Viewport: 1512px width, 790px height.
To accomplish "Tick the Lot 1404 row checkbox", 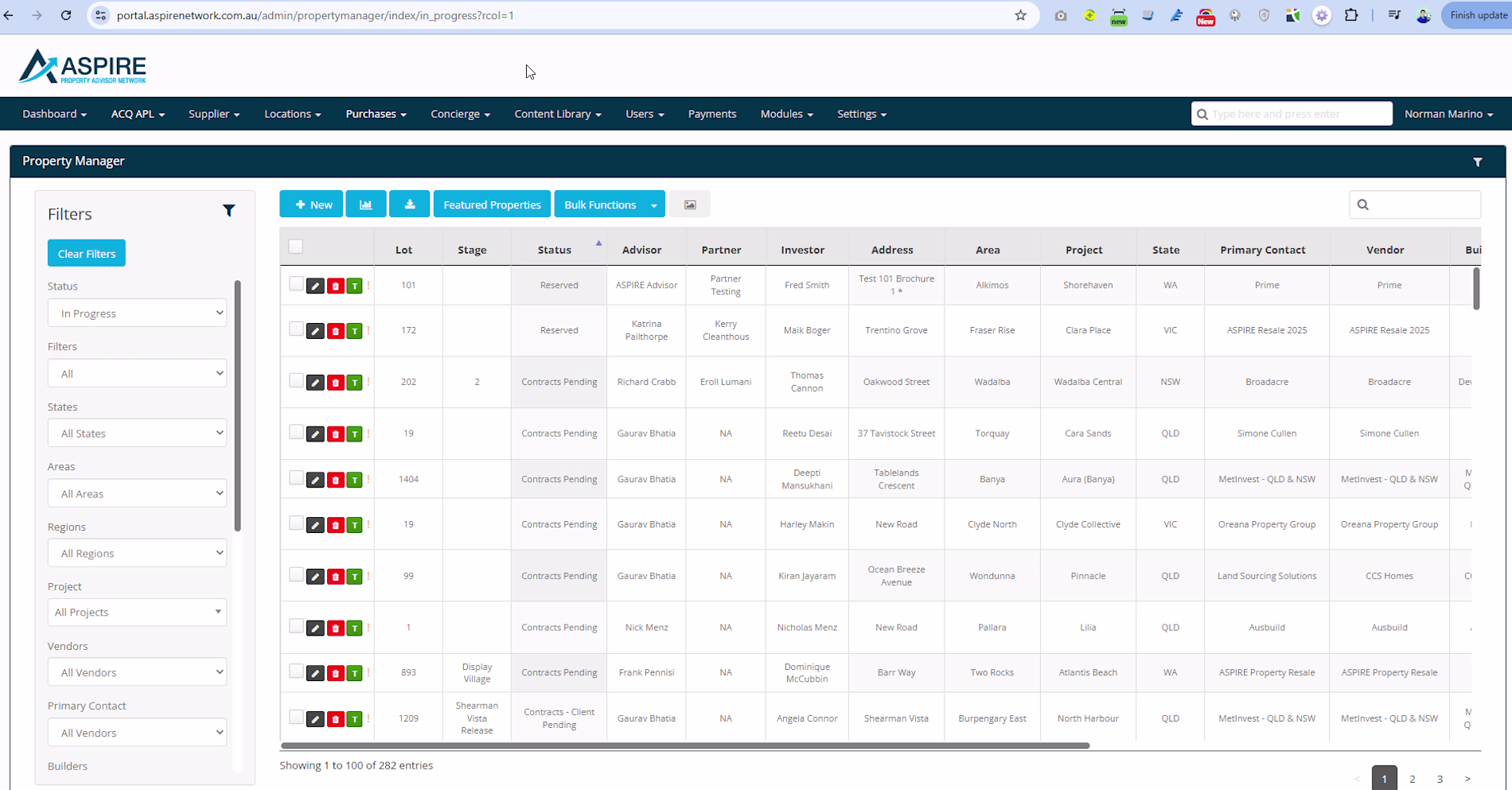I will point(296,478).
